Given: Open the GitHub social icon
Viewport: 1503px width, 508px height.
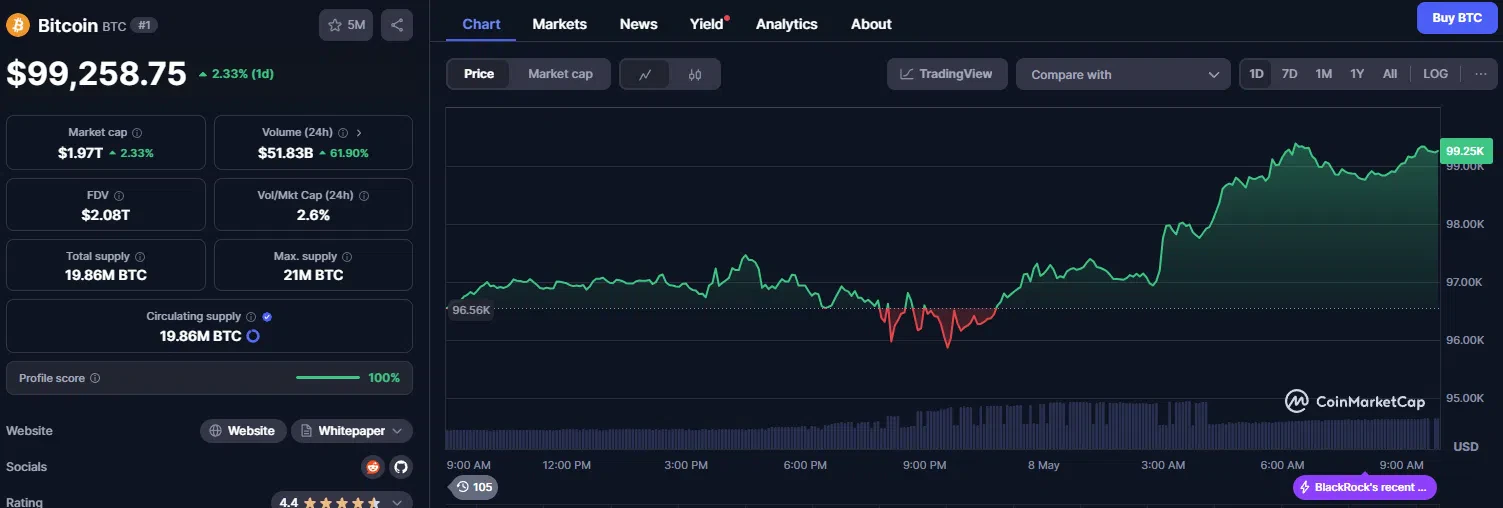Looking at the screenshot, I should tap(401, 467).
